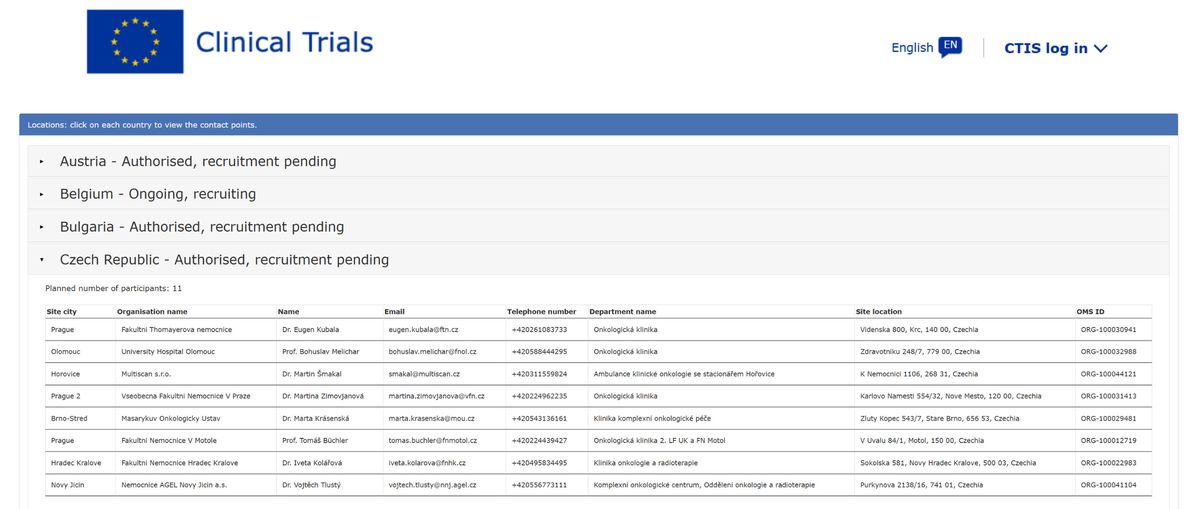Screen dimensions: 1200x509
Task: Click OMS ID ORG-100029481
Action: click(1108, 418)
